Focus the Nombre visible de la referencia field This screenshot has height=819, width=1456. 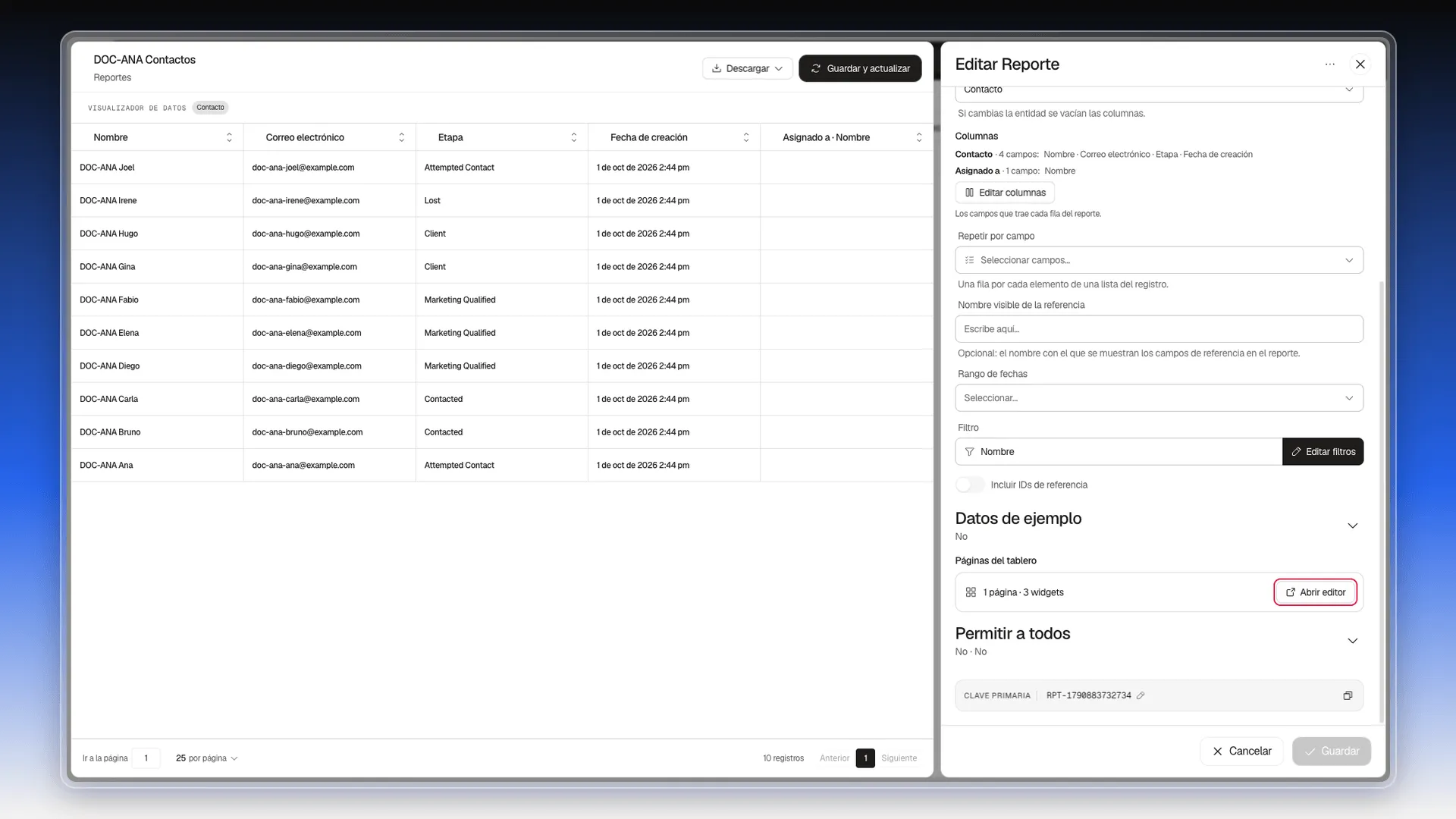click(x=1159, y=329)
